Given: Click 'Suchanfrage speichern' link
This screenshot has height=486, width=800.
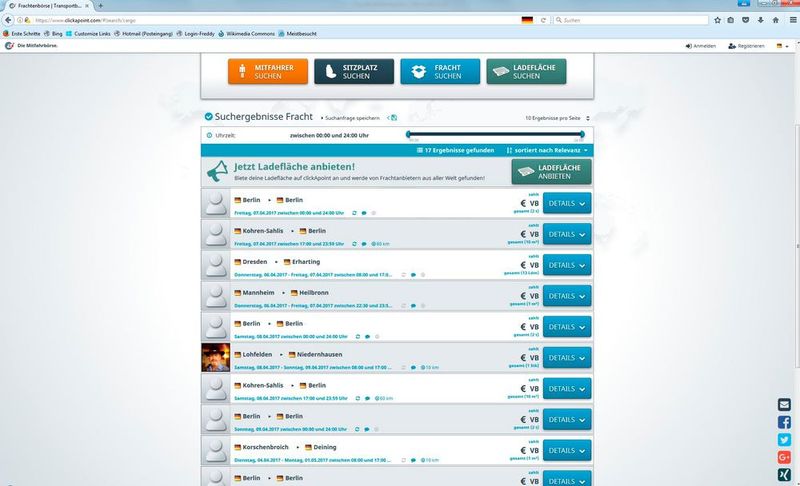Looking at the screenshot, I should pos(352,118).
